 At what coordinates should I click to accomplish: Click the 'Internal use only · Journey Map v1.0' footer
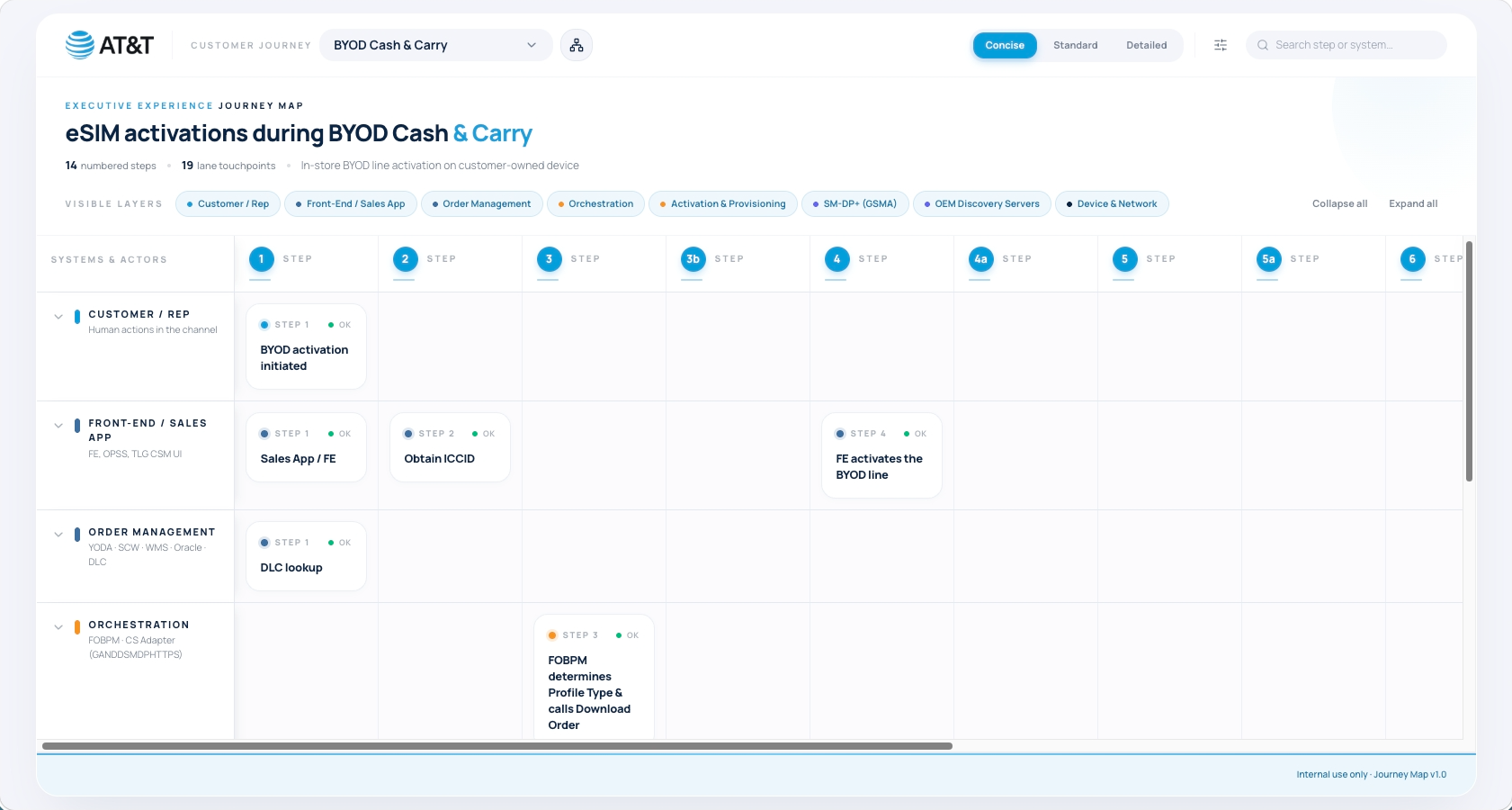click(1371, 775)
